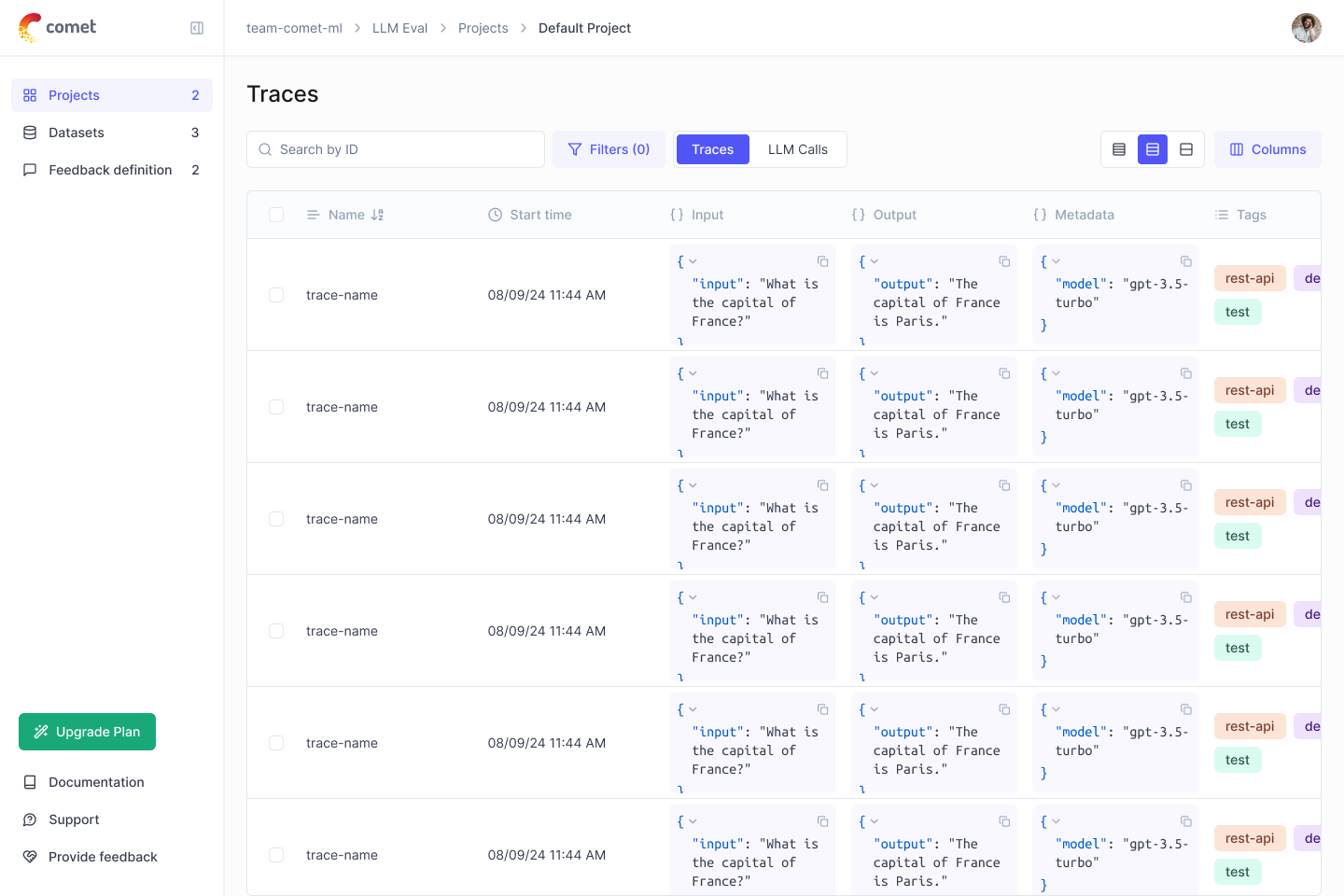Viewport: 1344px width, 896px height.
Task: Select the first trace-name row checkbox
Action: pos(276,295)
